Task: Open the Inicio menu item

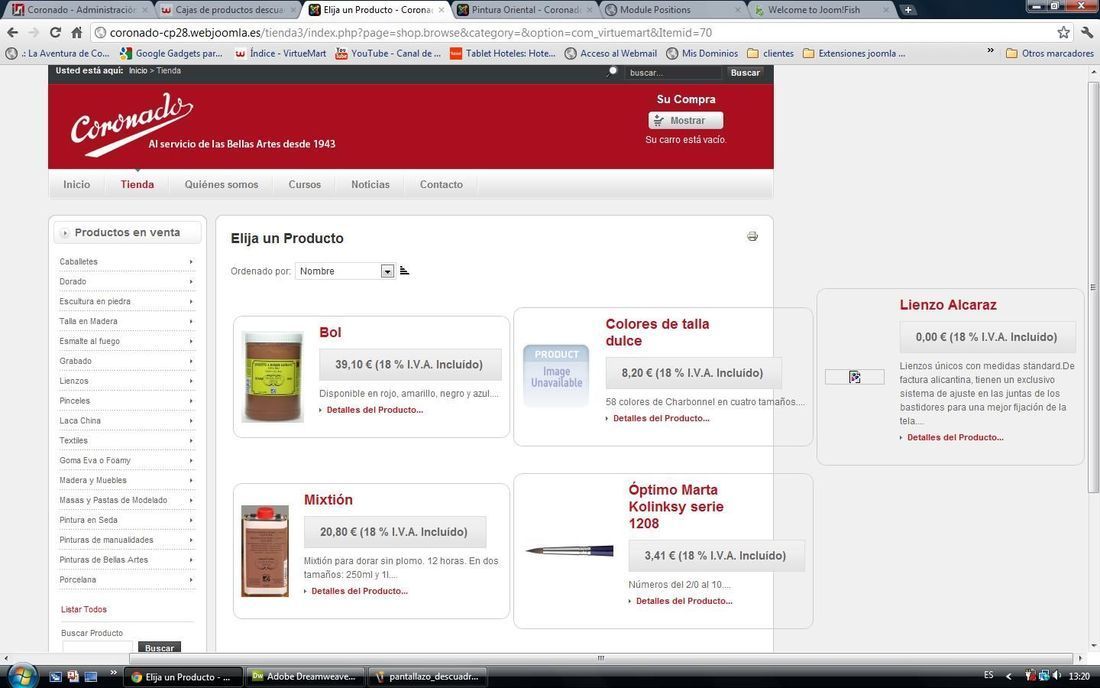Action: [x=76, y=184]
